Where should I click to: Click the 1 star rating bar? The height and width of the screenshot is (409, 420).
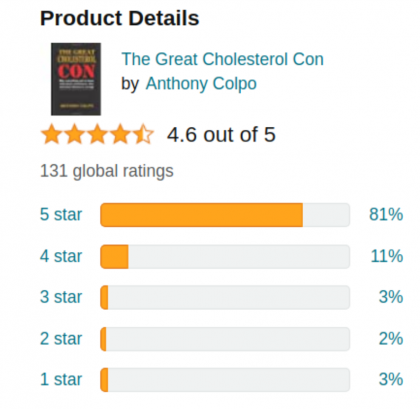tap(225, 380)
